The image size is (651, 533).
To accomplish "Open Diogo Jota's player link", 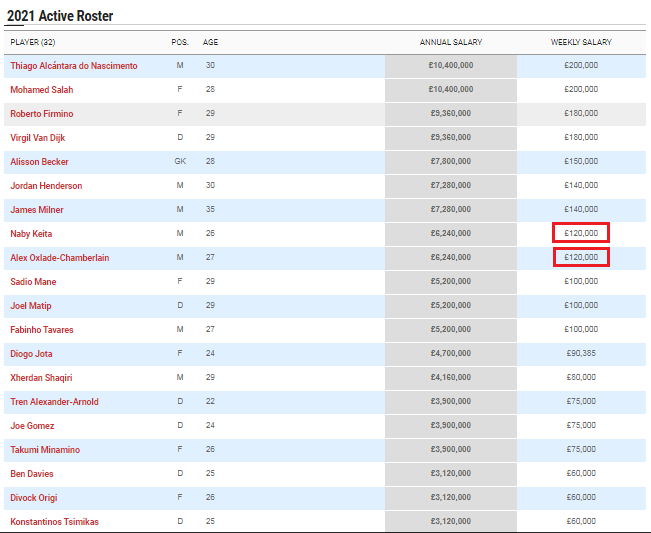I will [x=31, y=354].
